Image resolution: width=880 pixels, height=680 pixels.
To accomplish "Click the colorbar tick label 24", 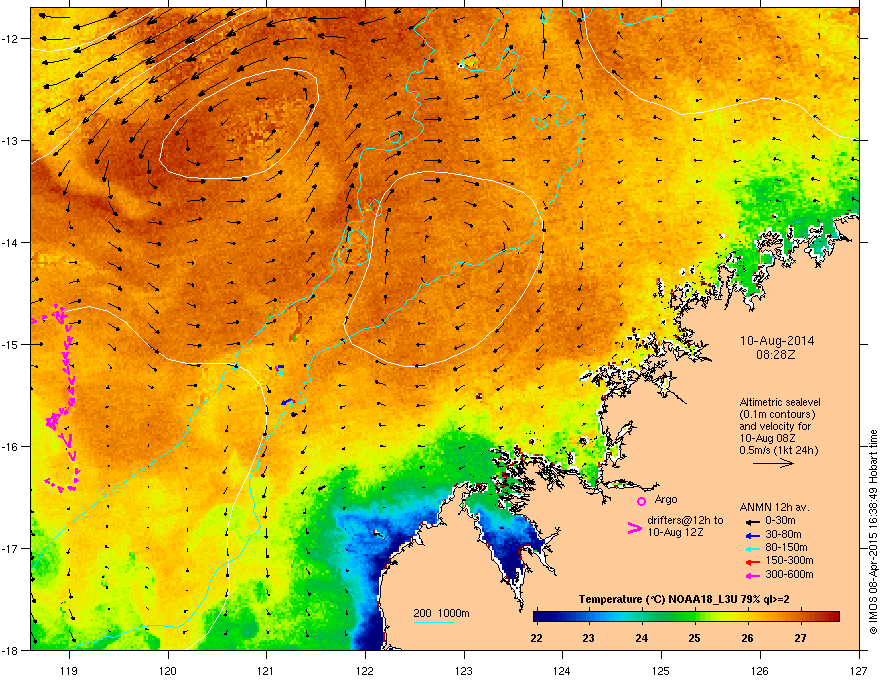I will tap(641, 638).
